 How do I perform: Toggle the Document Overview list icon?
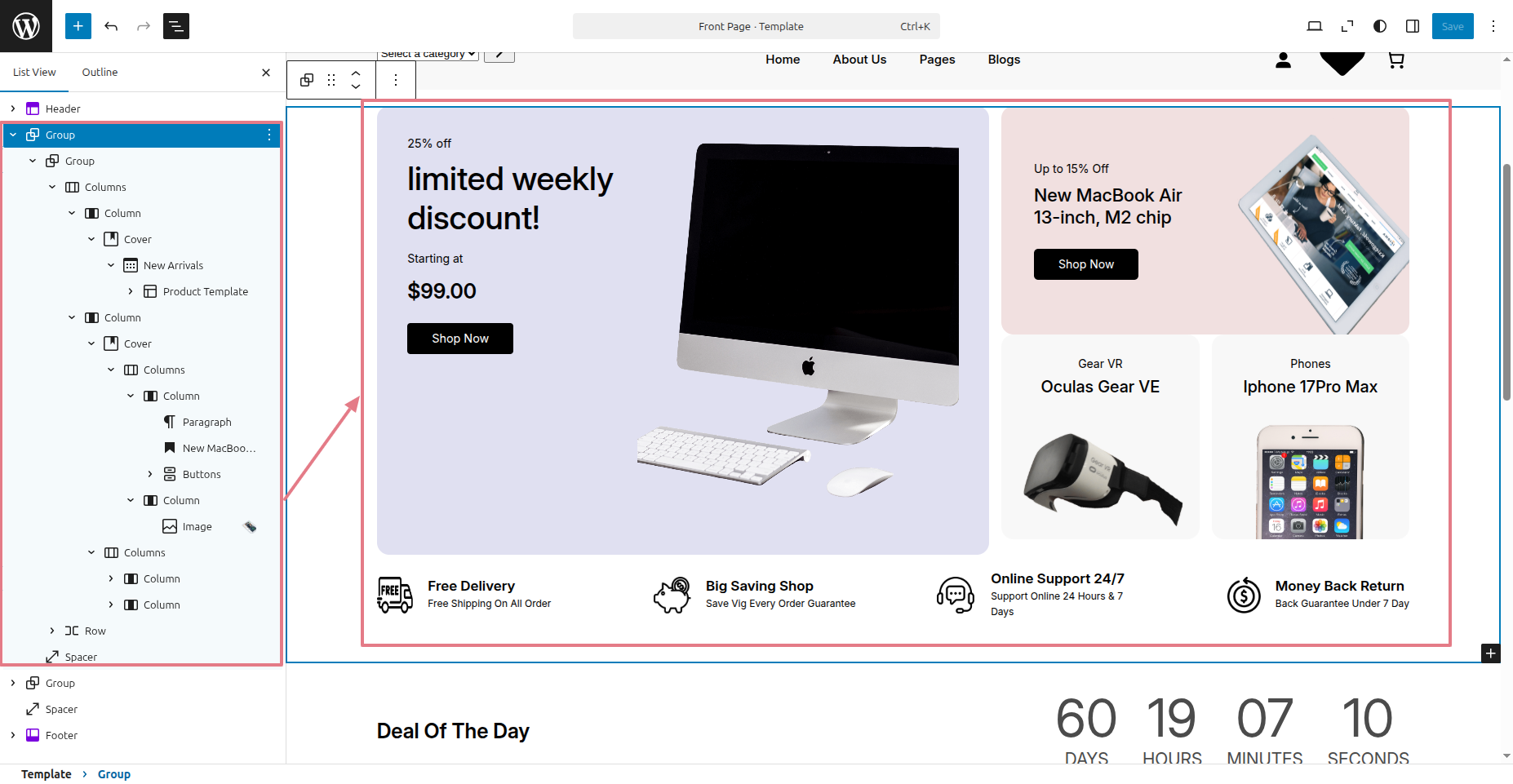[176, 26]
